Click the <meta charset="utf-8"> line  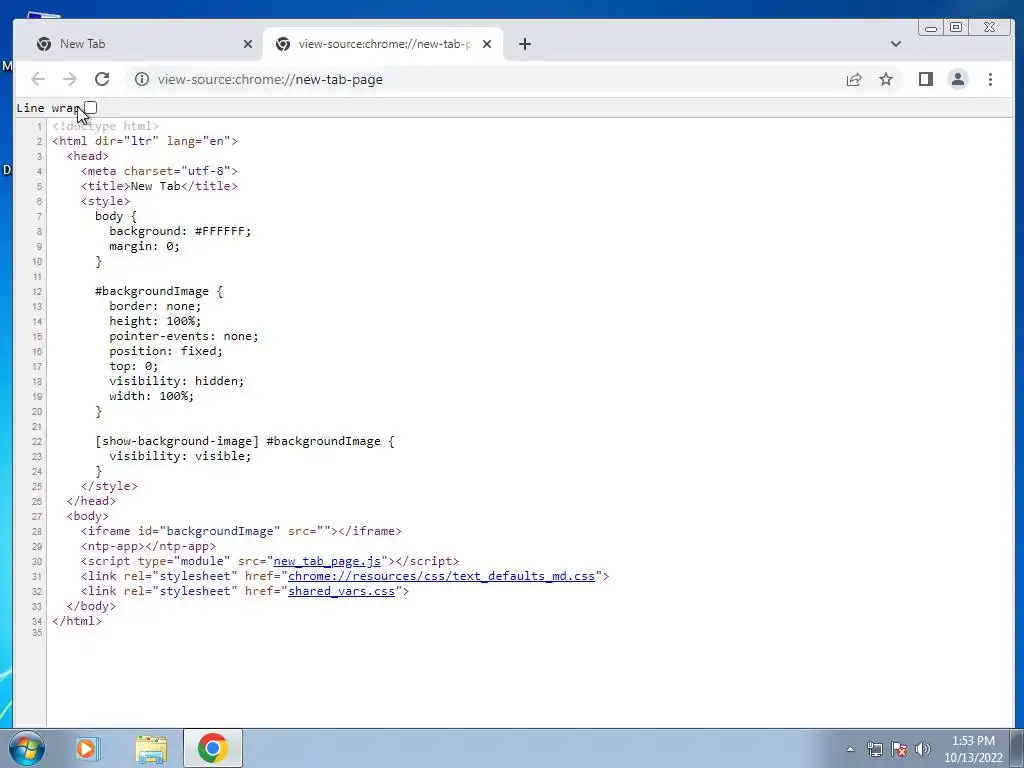tap(159, 171)
